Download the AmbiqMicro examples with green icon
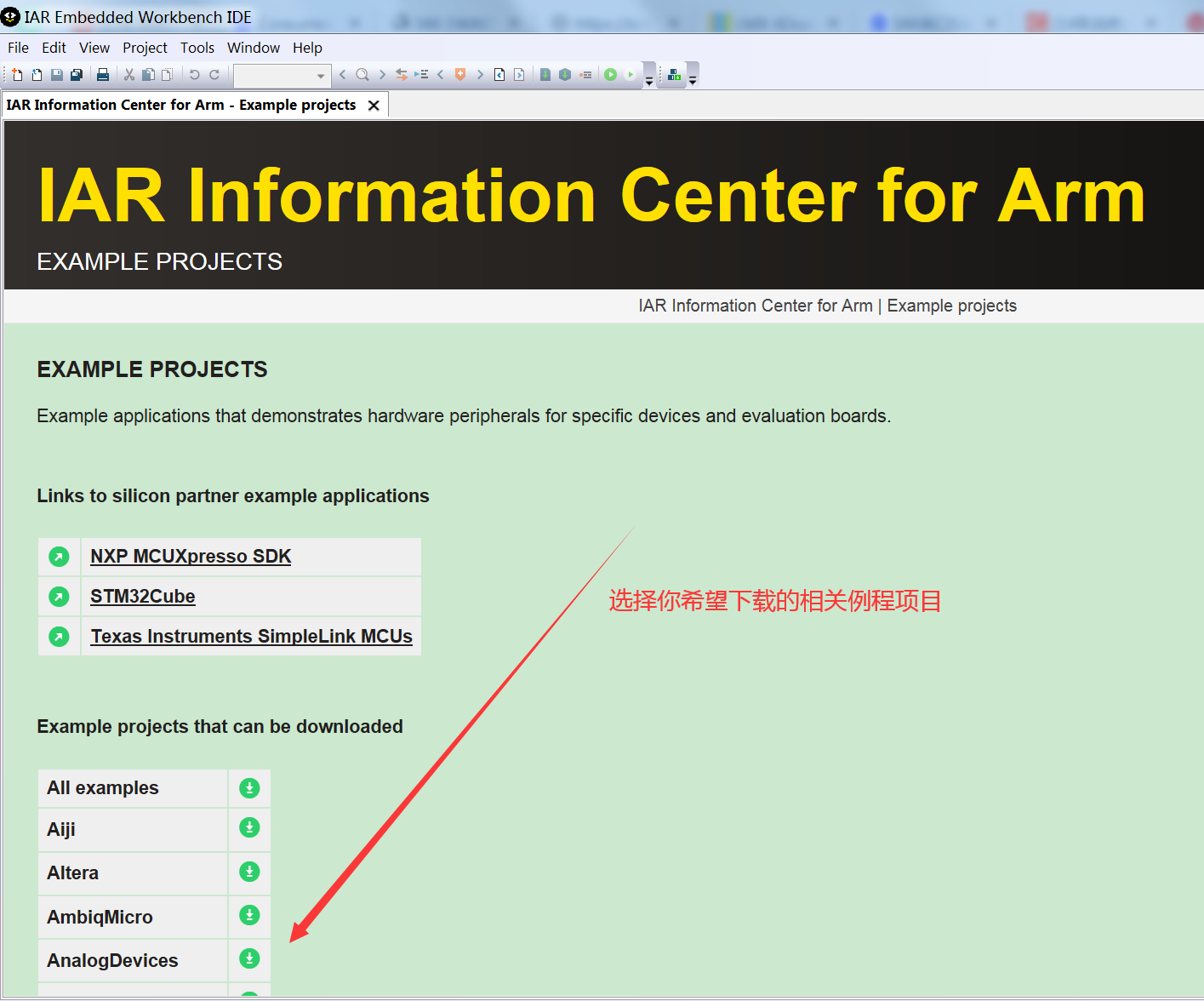Screen dimensions: 1204x1001 [248, 915]
